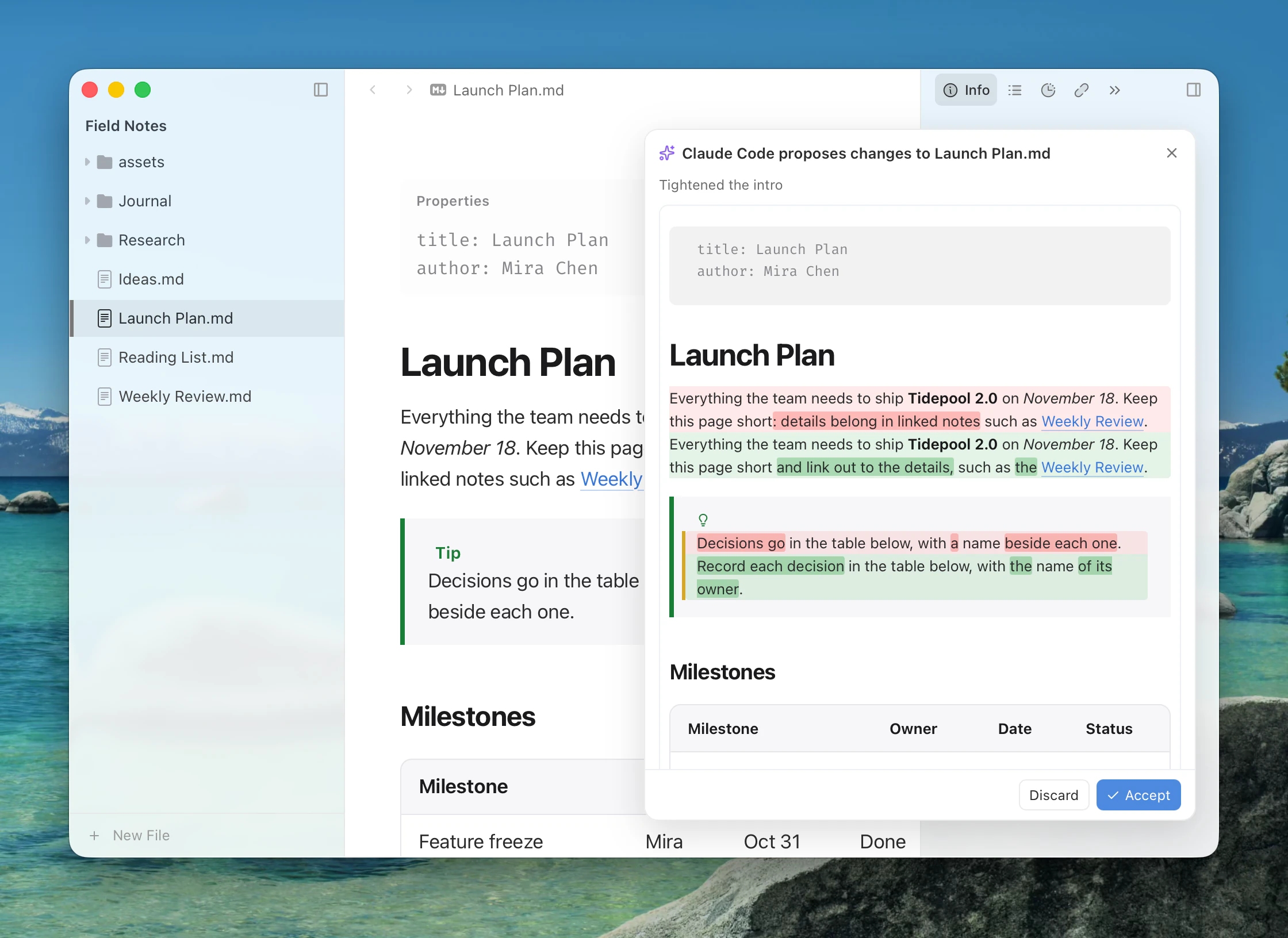Expand the Journal folder
Image resolution: width=1288 pixels, height=938 pixels.
tap(87, 201)
